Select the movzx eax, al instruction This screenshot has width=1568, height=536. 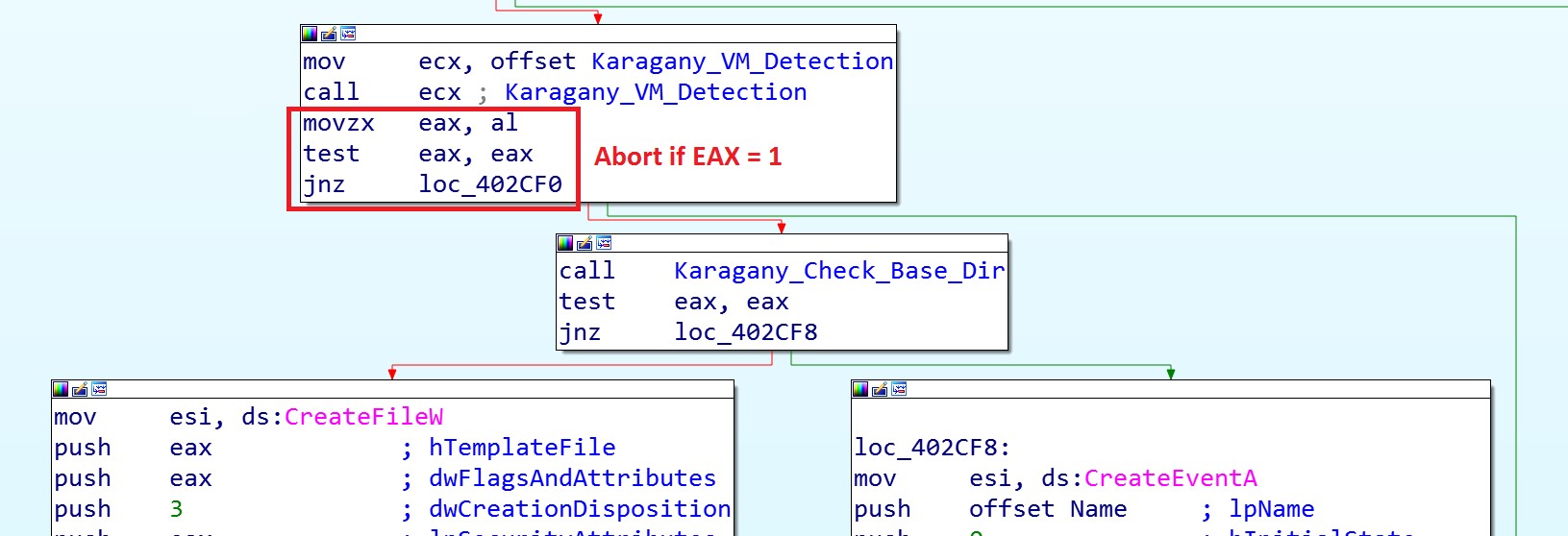coord(411,123)
